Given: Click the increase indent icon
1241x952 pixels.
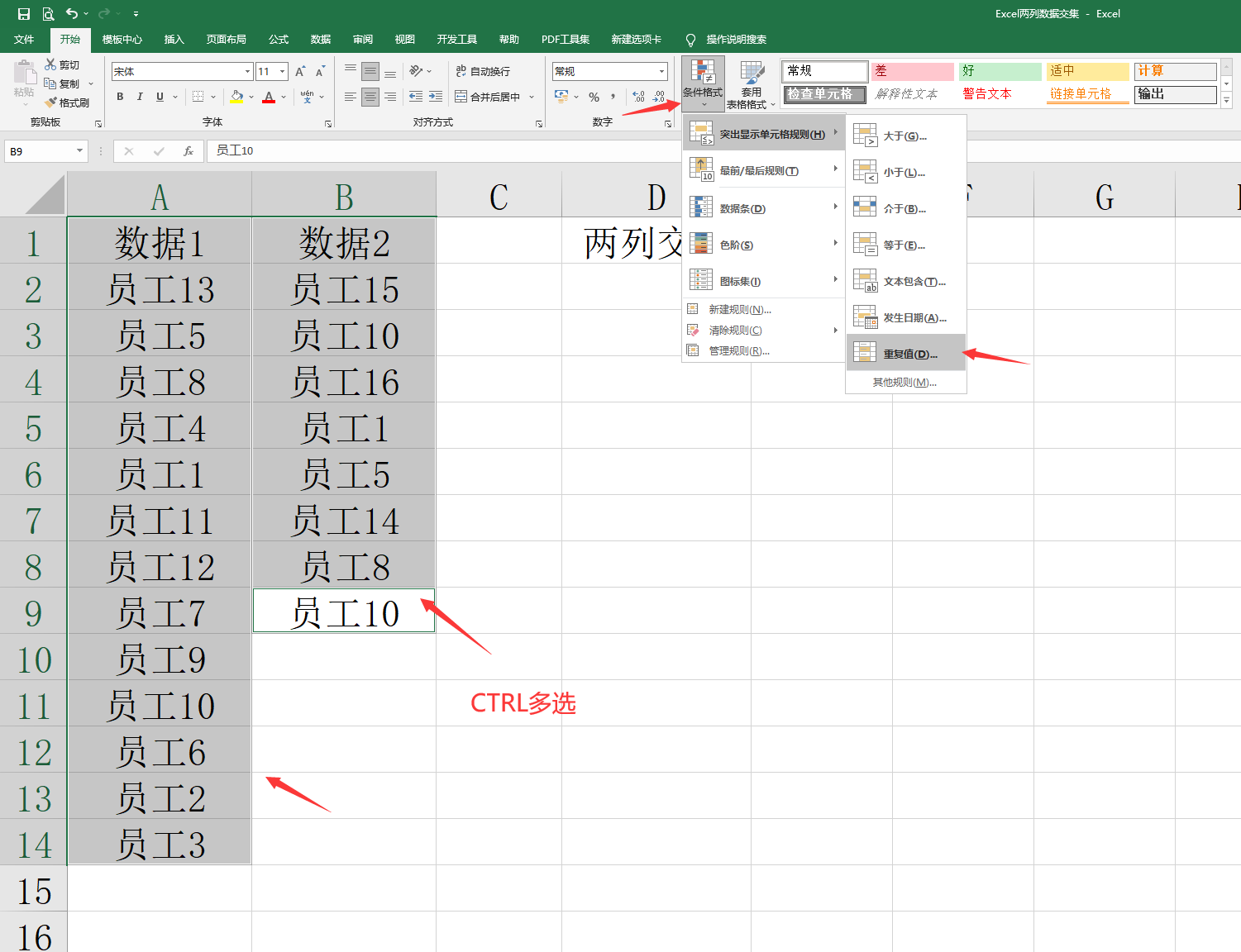Looking at the screenshot, I should tap(436, 97).
